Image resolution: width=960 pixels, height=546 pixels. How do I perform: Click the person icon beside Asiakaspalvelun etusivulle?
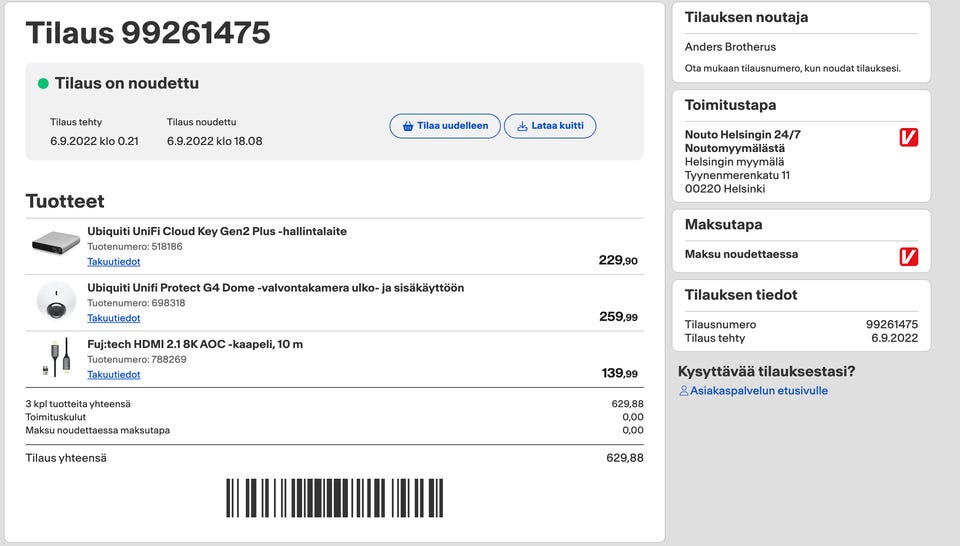684,391
